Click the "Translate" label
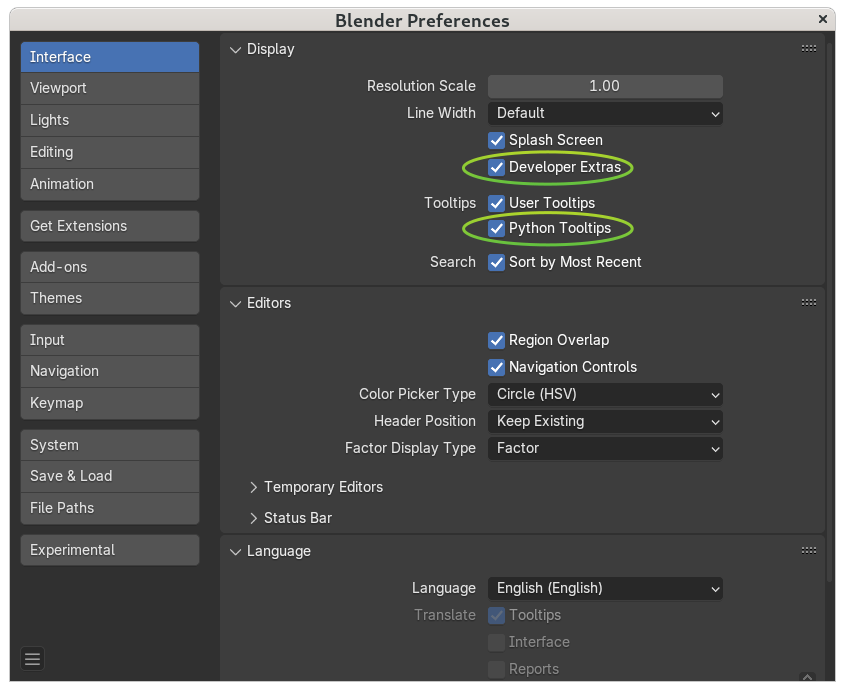845x691 pixels. [445, 616]
